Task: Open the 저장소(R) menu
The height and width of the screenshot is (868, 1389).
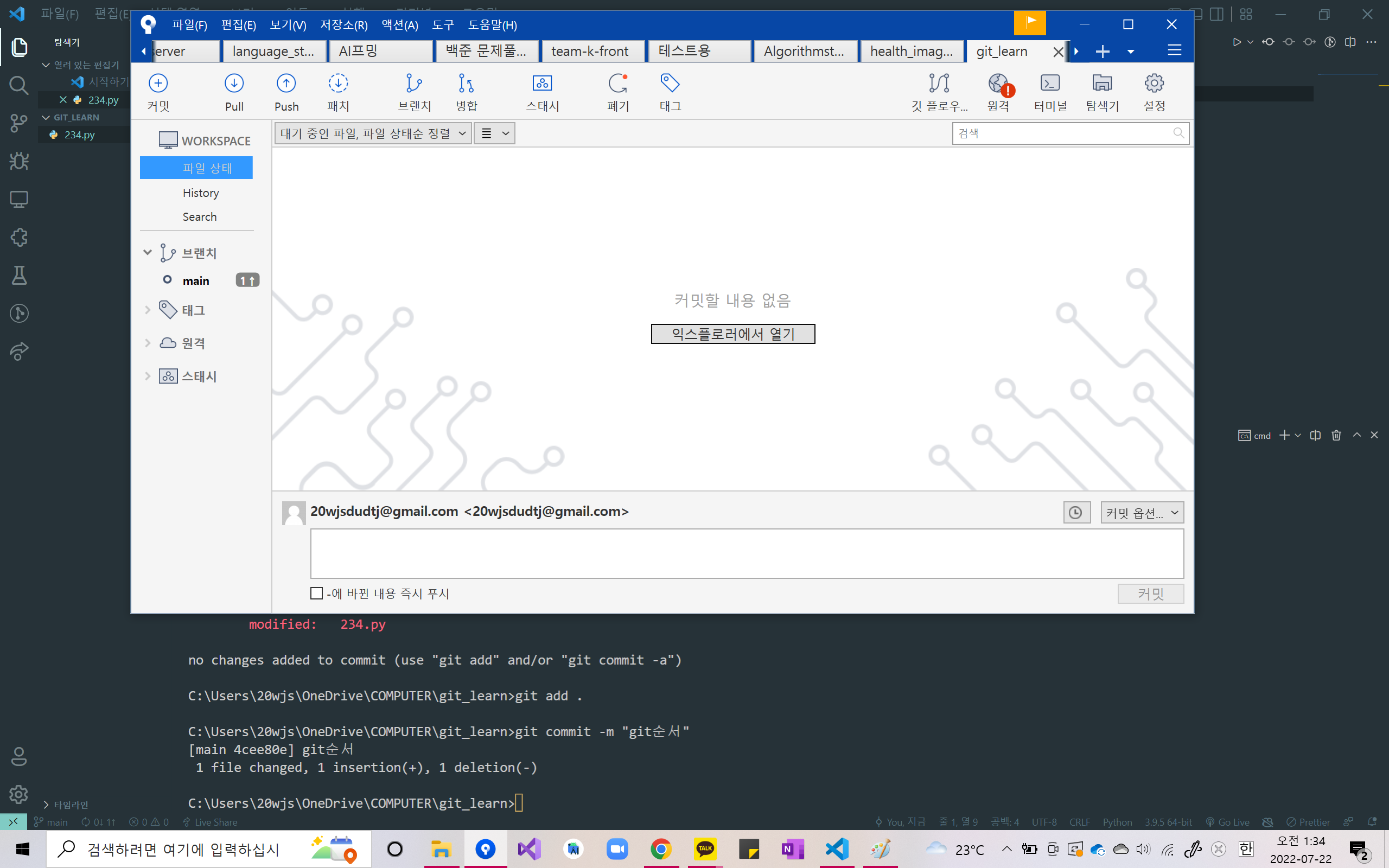Action: click(343, 25)
